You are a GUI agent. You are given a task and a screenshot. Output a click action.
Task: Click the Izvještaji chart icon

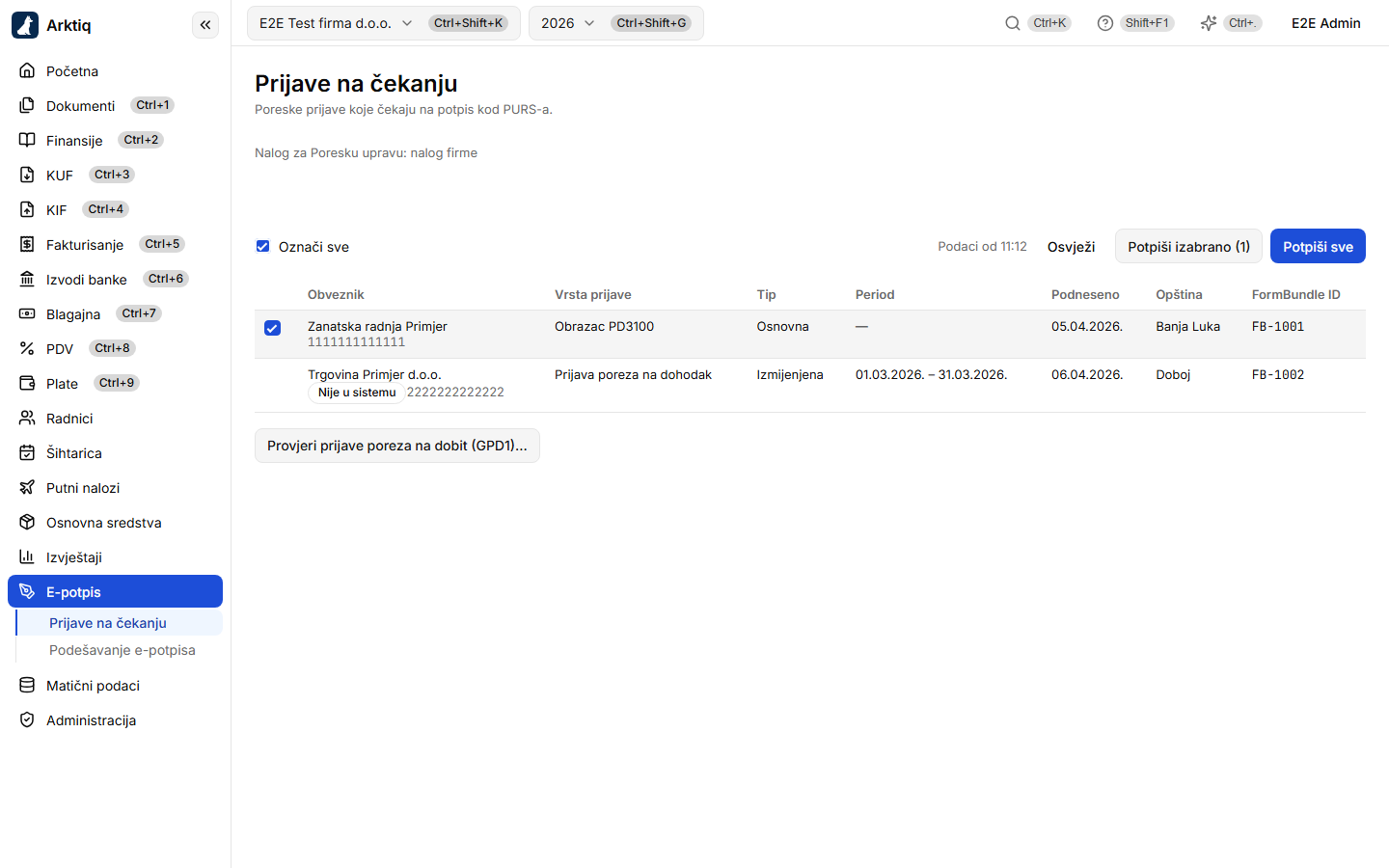click(27, 556)
